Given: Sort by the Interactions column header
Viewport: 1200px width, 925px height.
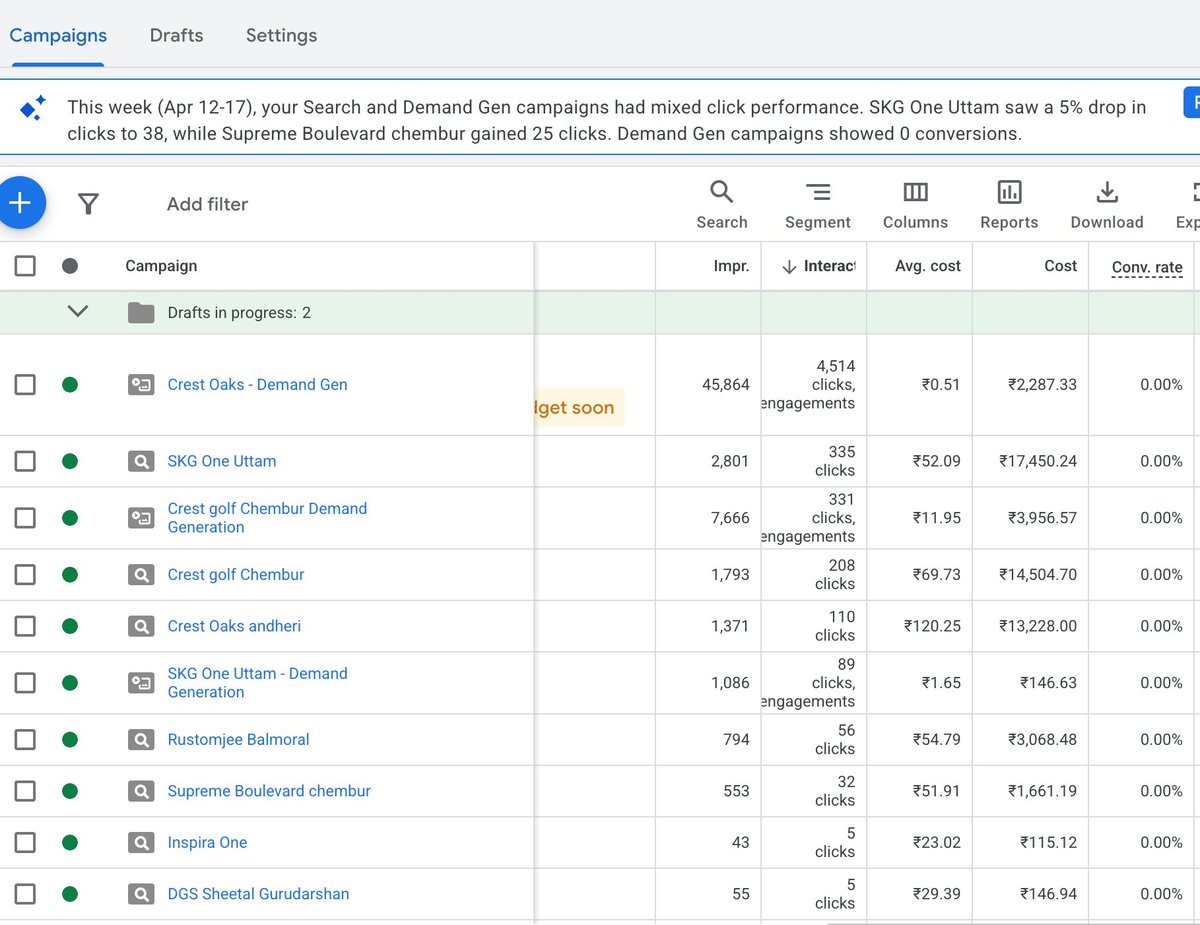Looking at the screenshot, I should [x=819, y=266].
